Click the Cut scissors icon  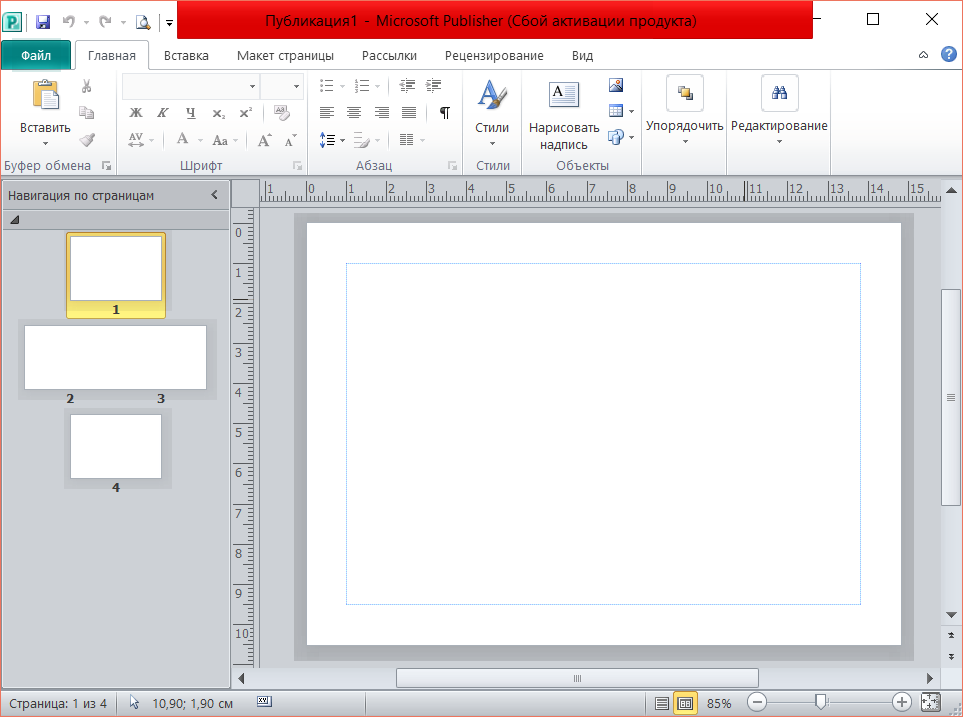pyautogui.click(x=87, y=86)
